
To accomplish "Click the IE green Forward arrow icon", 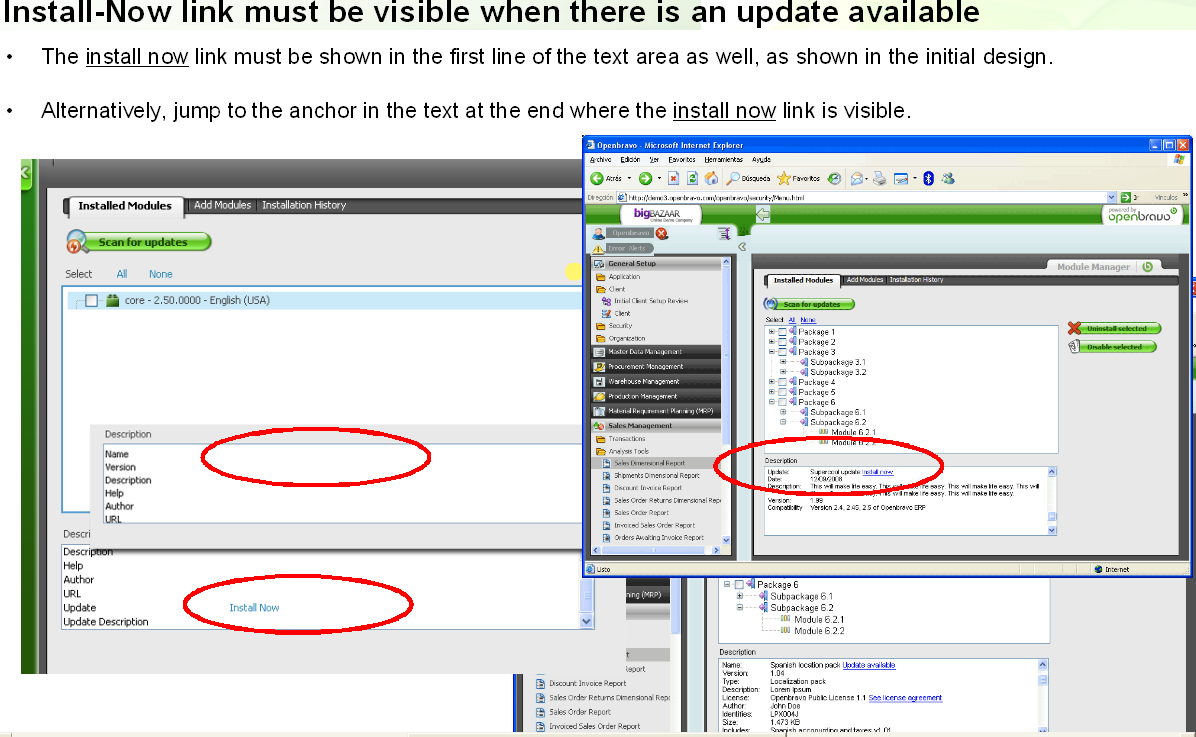I will point(645,179).
